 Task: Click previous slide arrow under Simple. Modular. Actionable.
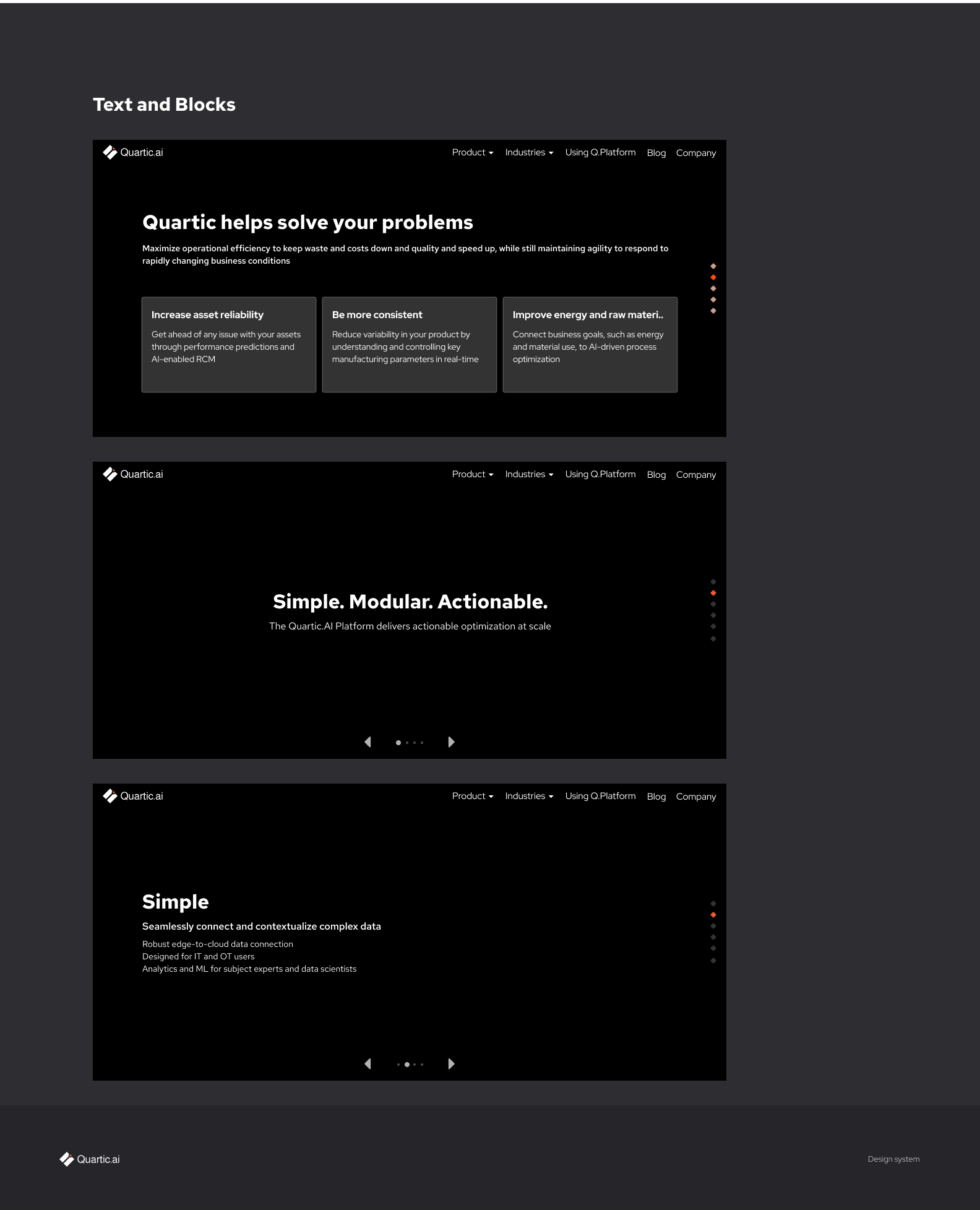[367, 742]
